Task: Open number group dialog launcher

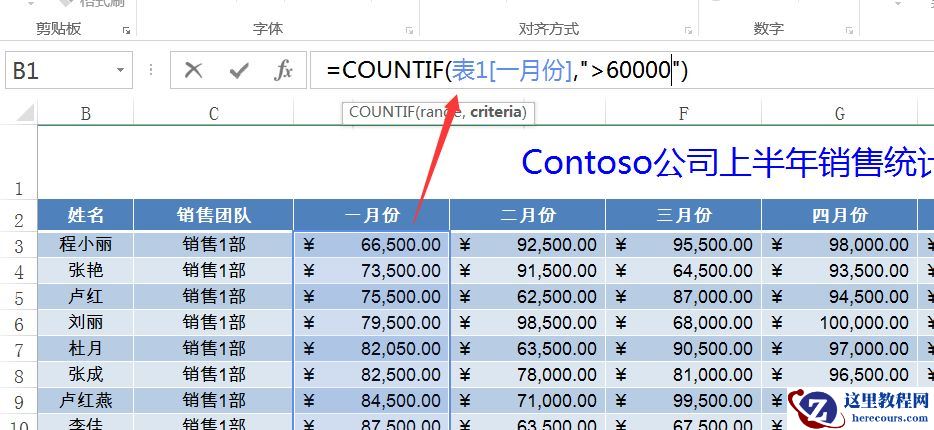Action: [849, 30]
